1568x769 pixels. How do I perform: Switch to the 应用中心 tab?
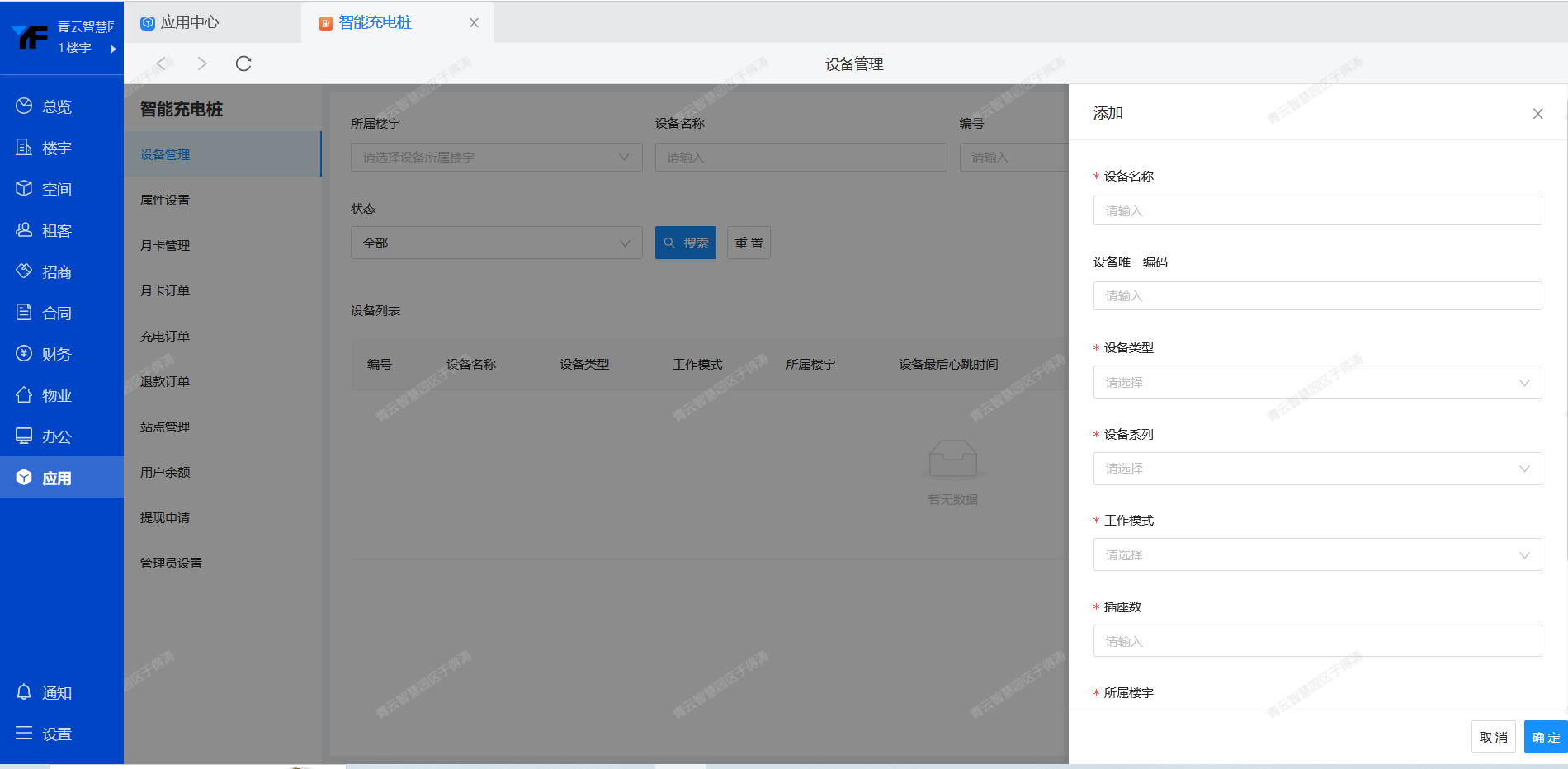click(x=190, y=22)
